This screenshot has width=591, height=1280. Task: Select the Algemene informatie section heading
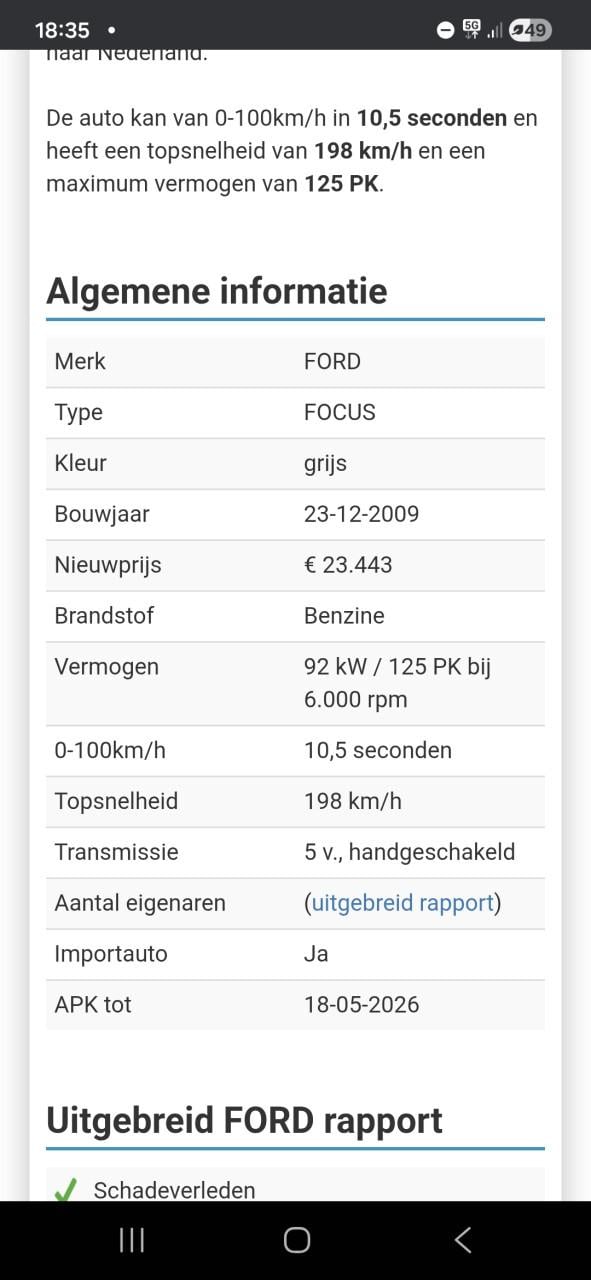(x=216, y=291)
